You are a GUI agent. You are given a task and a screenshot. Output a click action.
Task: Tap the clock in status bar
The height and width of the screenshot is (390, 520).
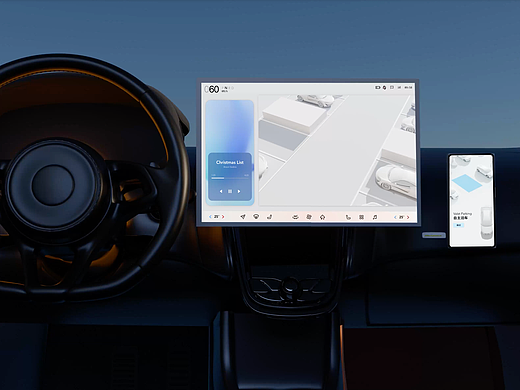point(408,88)
